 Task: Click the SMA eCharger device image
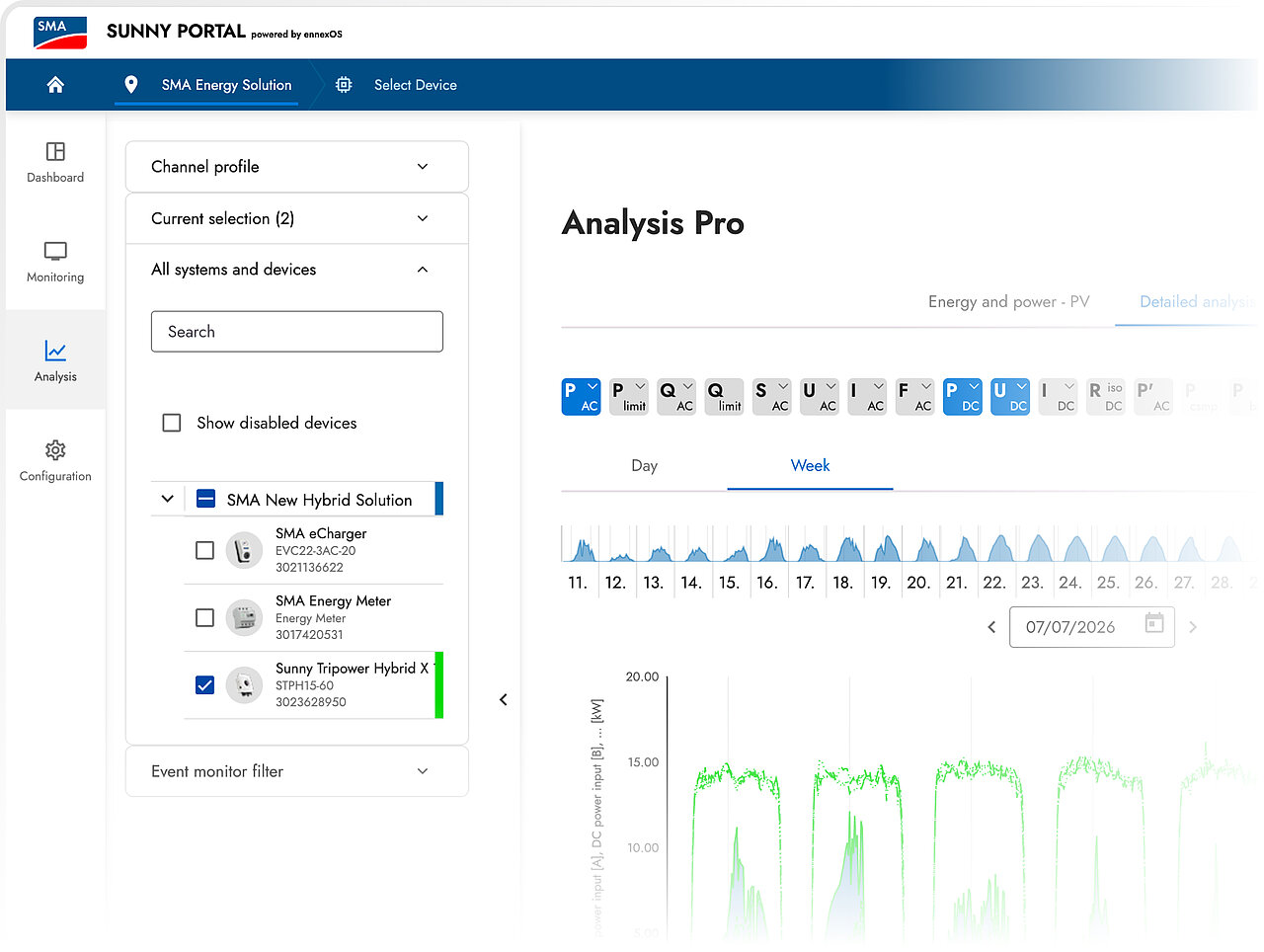click(x=244, y=550)
